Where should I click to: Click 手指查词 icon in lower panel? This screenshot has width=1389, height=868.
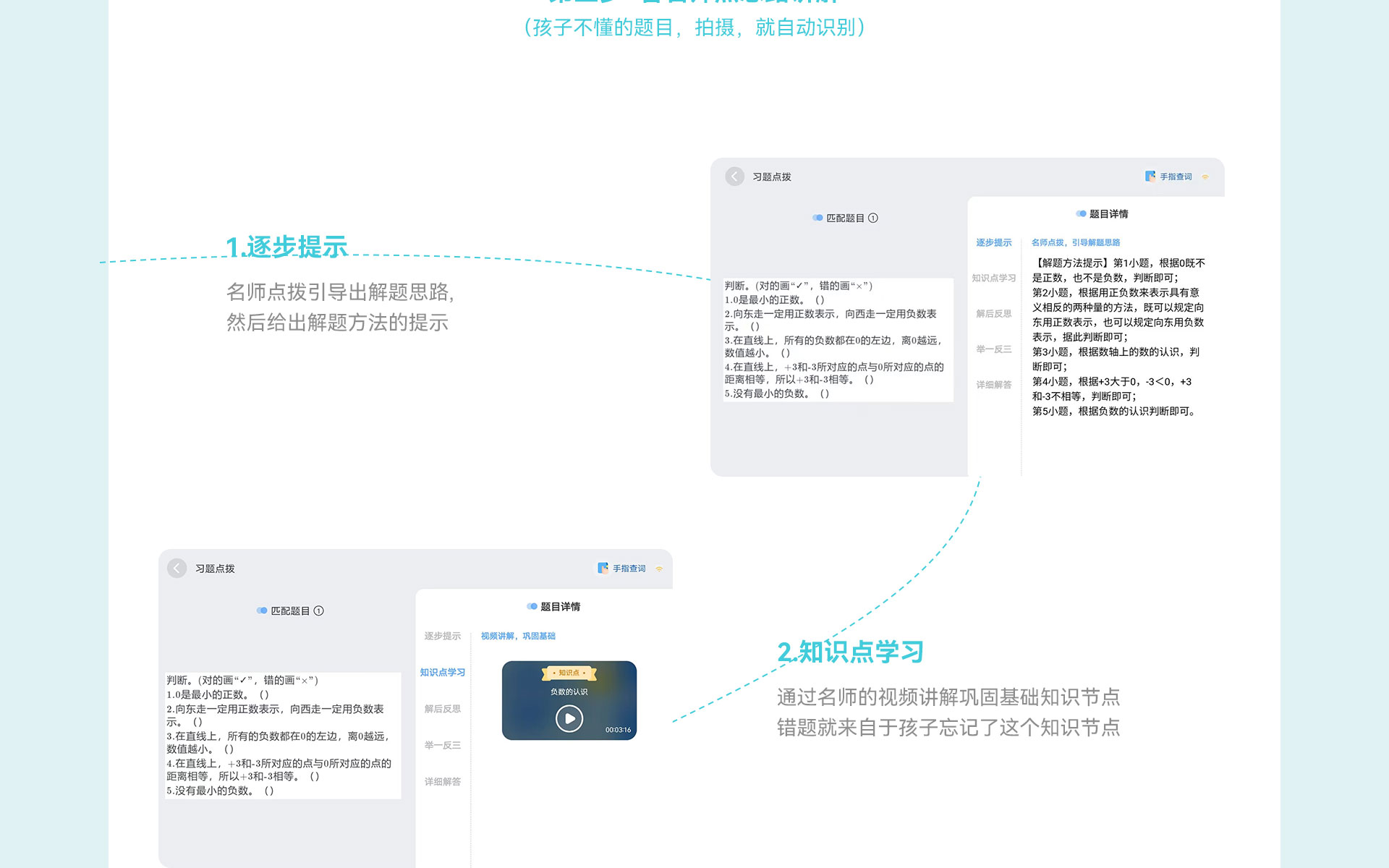[x=603, y=569]
